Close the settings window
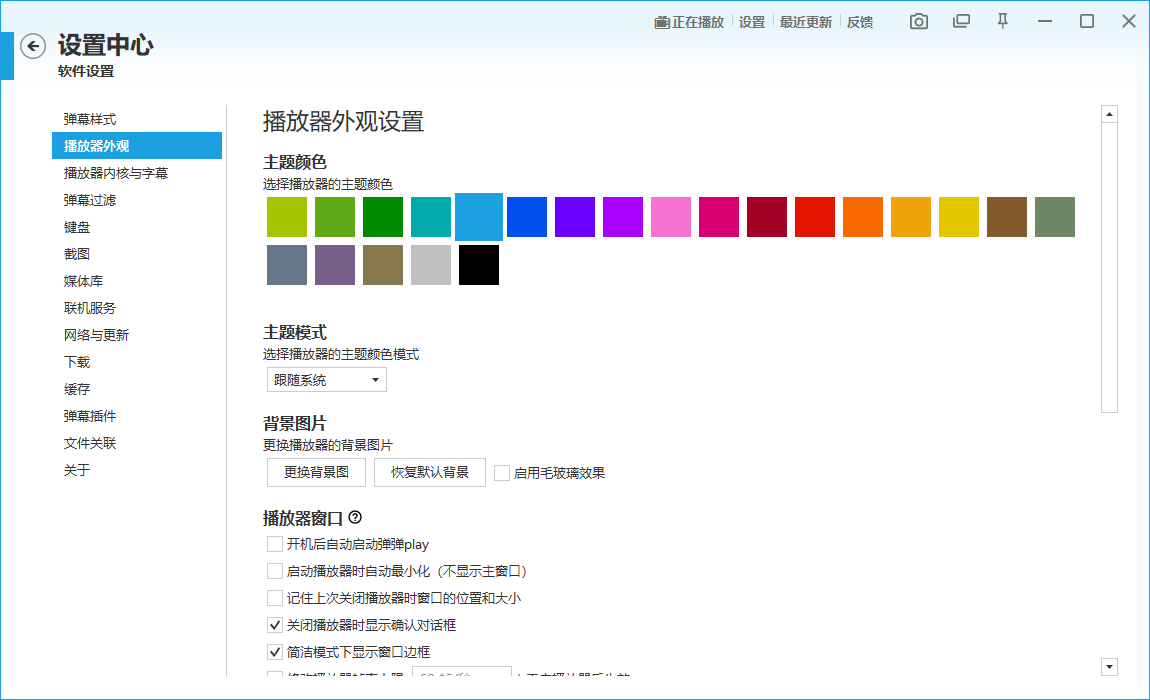Screen dimensions: 1150x700 (x=1129, y=21)
